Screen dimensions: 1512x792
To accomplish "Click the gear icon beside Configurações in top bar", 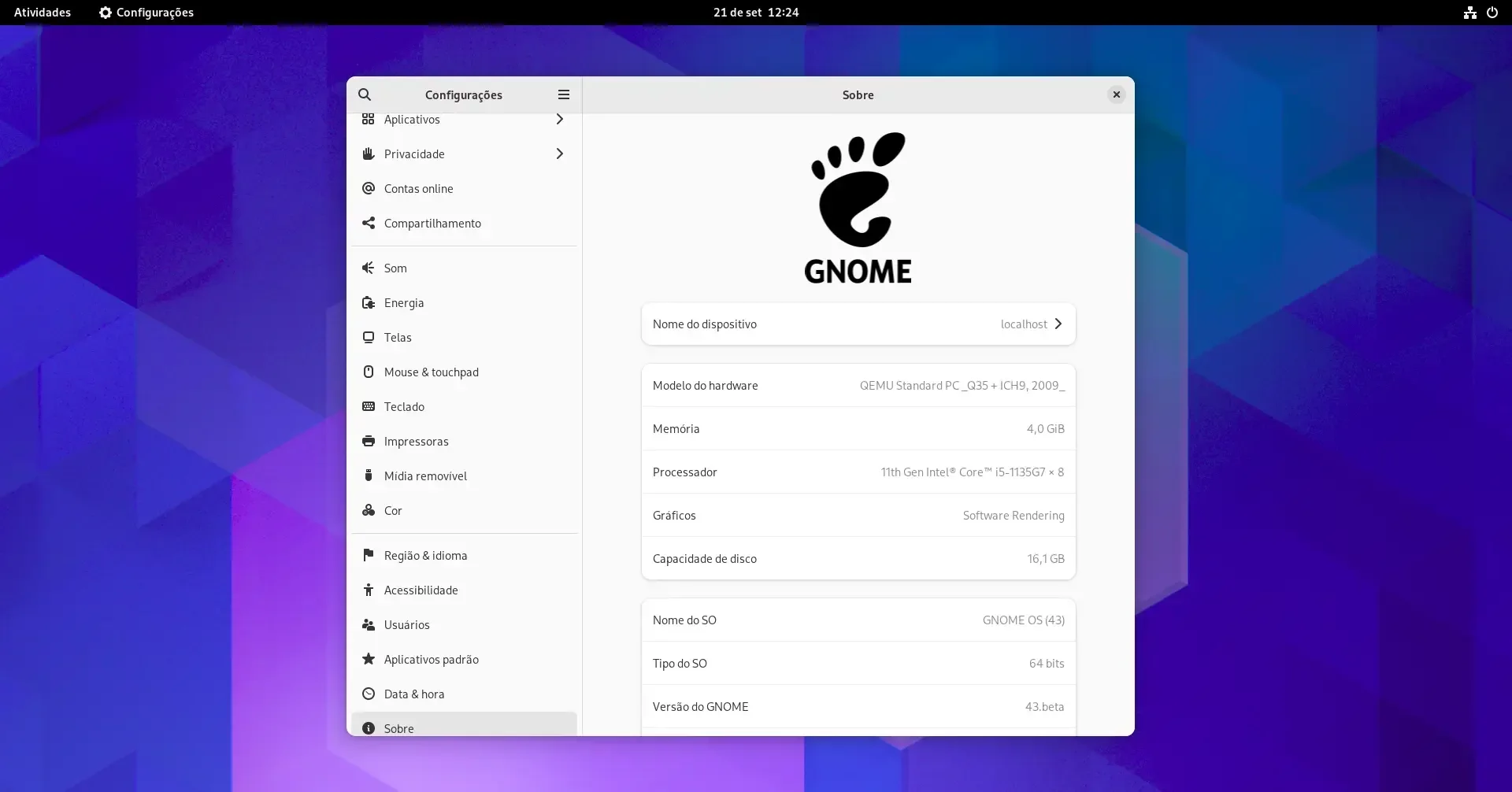I will click(x=105, y=13).
